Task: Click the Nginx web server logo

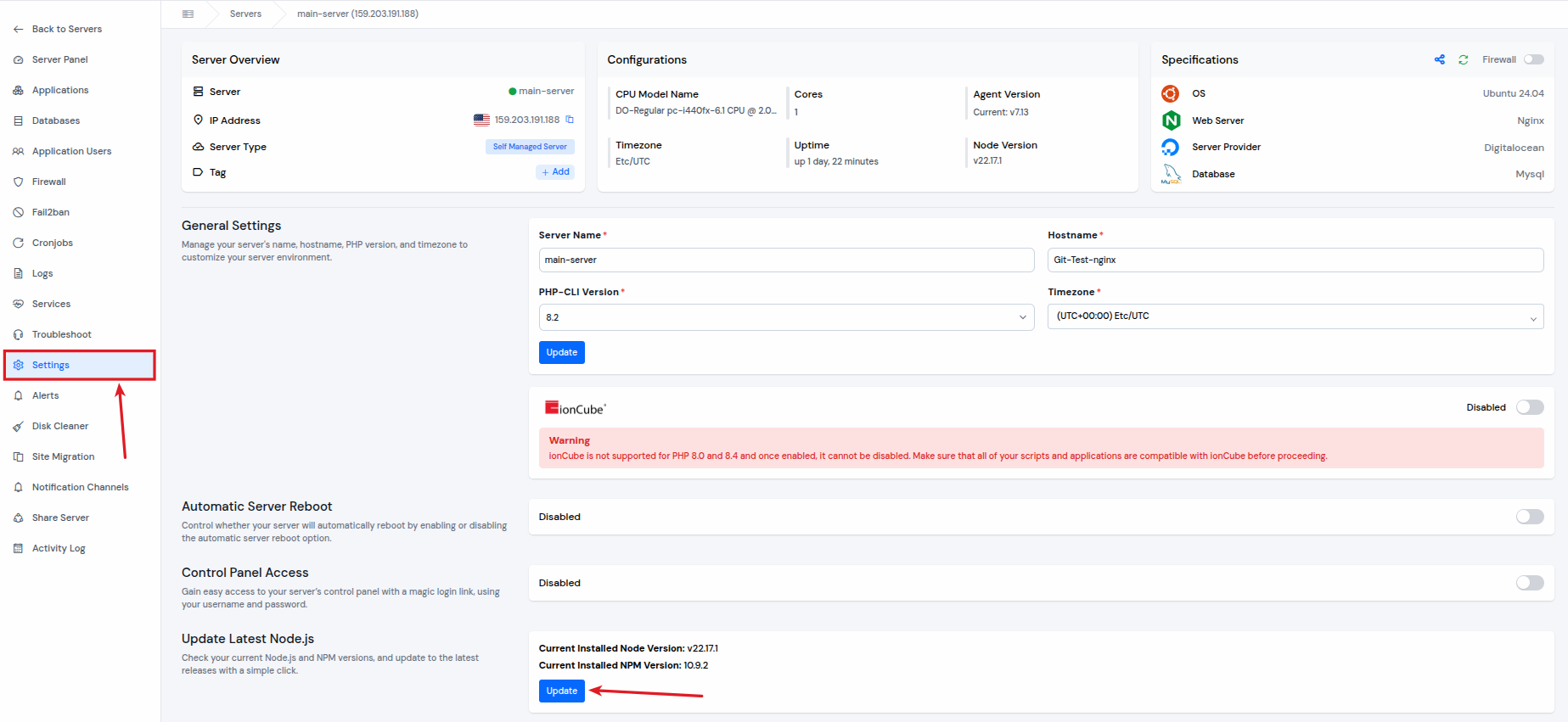Action: [1171, 120]
